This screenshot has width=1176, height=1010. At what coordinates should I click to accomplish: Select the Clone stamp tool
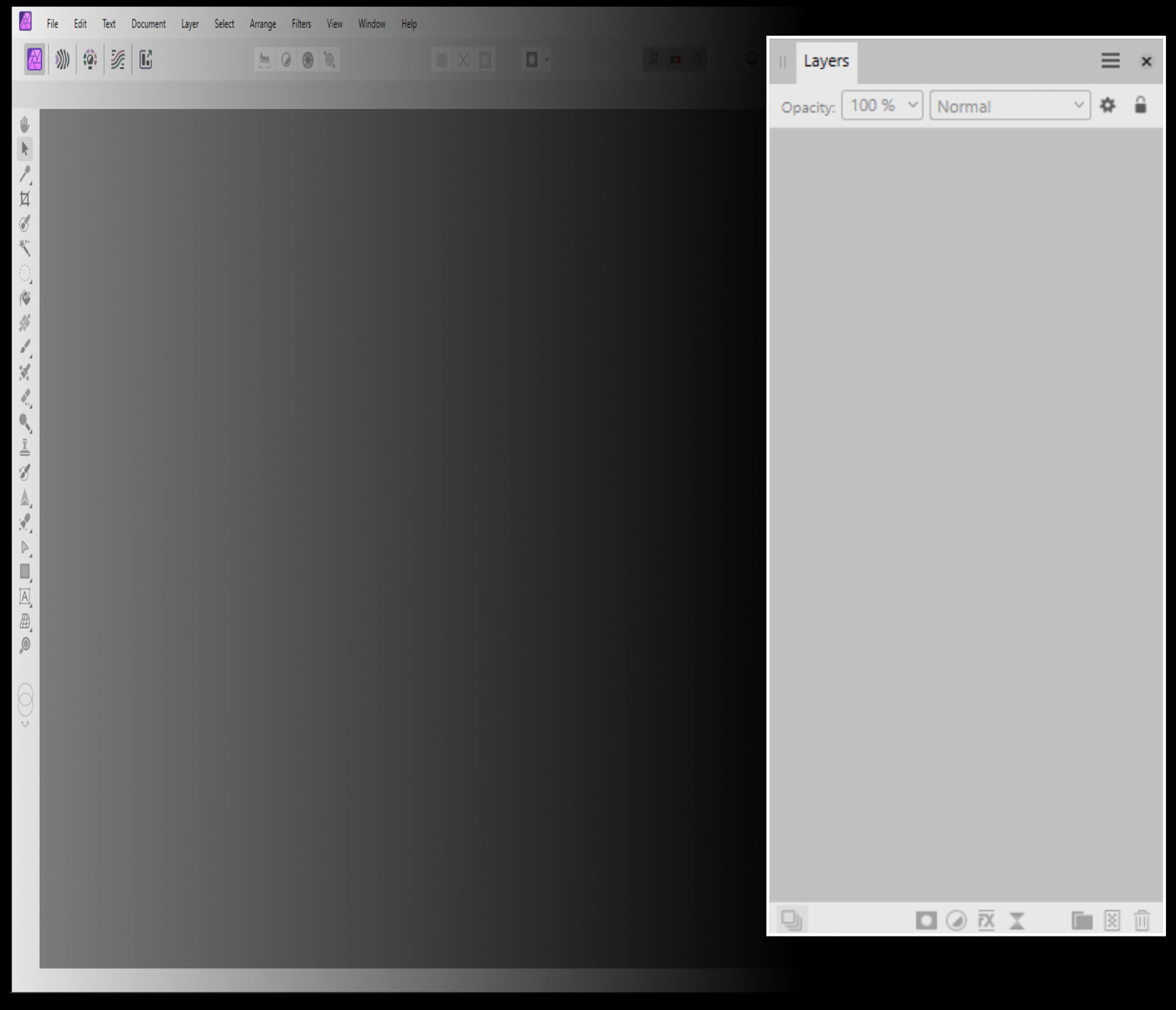pos(25,447)
